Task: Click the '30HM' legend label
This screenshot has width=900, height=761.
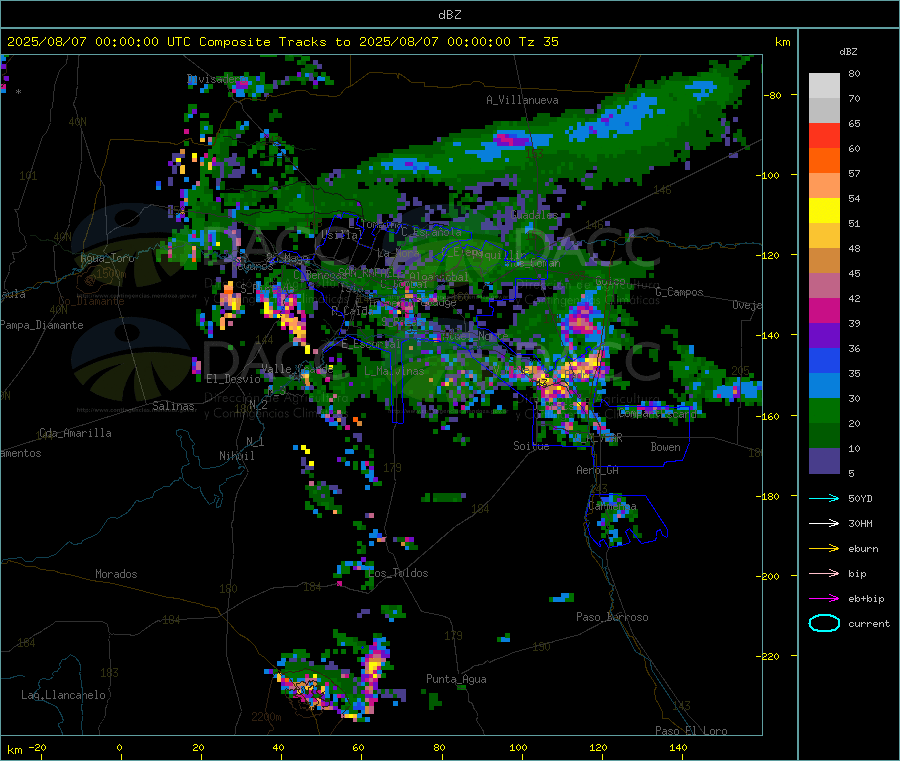Action: coord(860,523)
